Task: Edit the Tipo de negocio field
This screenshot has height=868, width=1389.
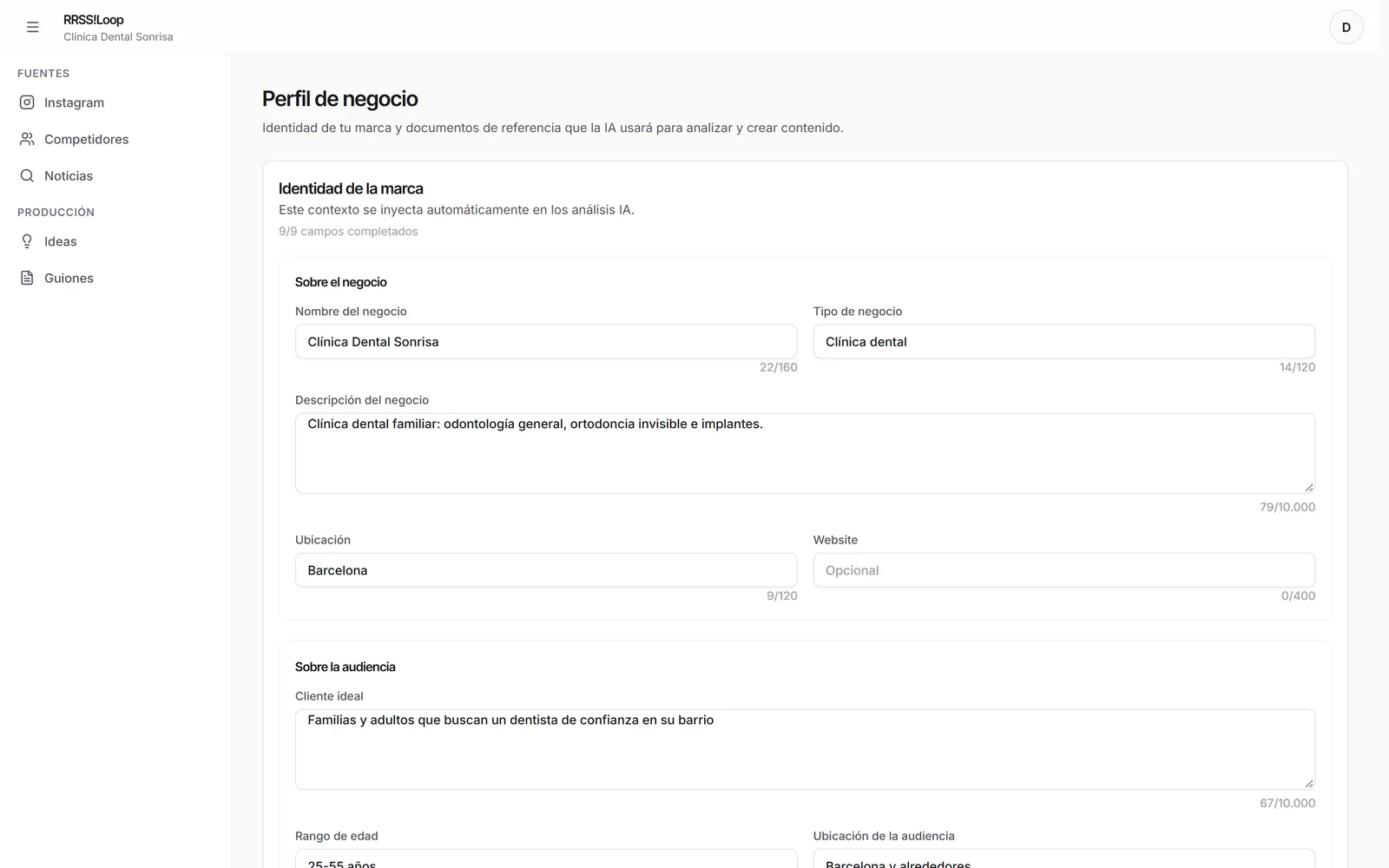Action: [x=1063, y=341]
